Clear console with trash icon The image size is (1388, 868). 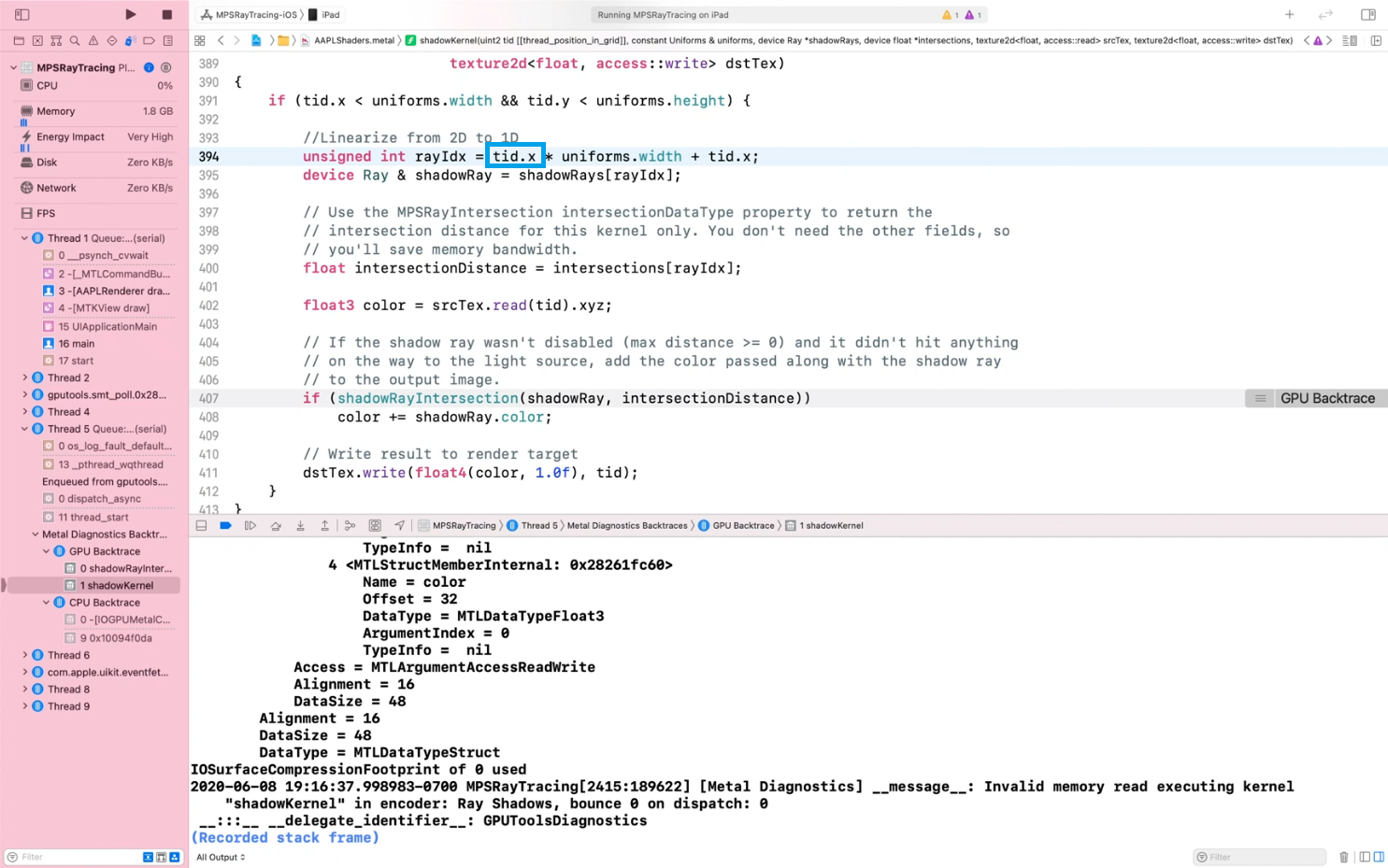click(x=1344, y=857)
